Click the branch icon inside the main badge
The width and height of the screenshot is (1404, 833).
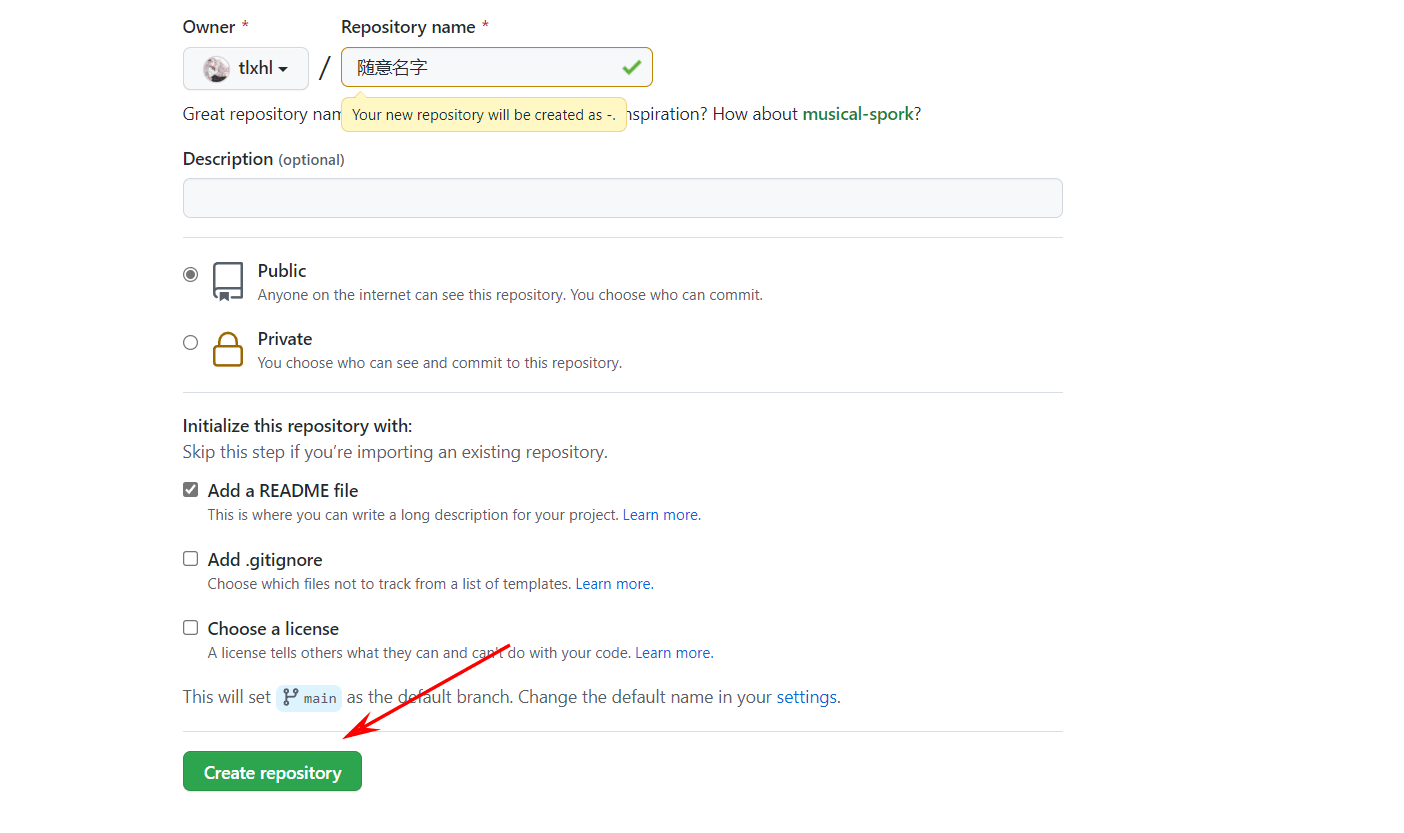(289, 698)
